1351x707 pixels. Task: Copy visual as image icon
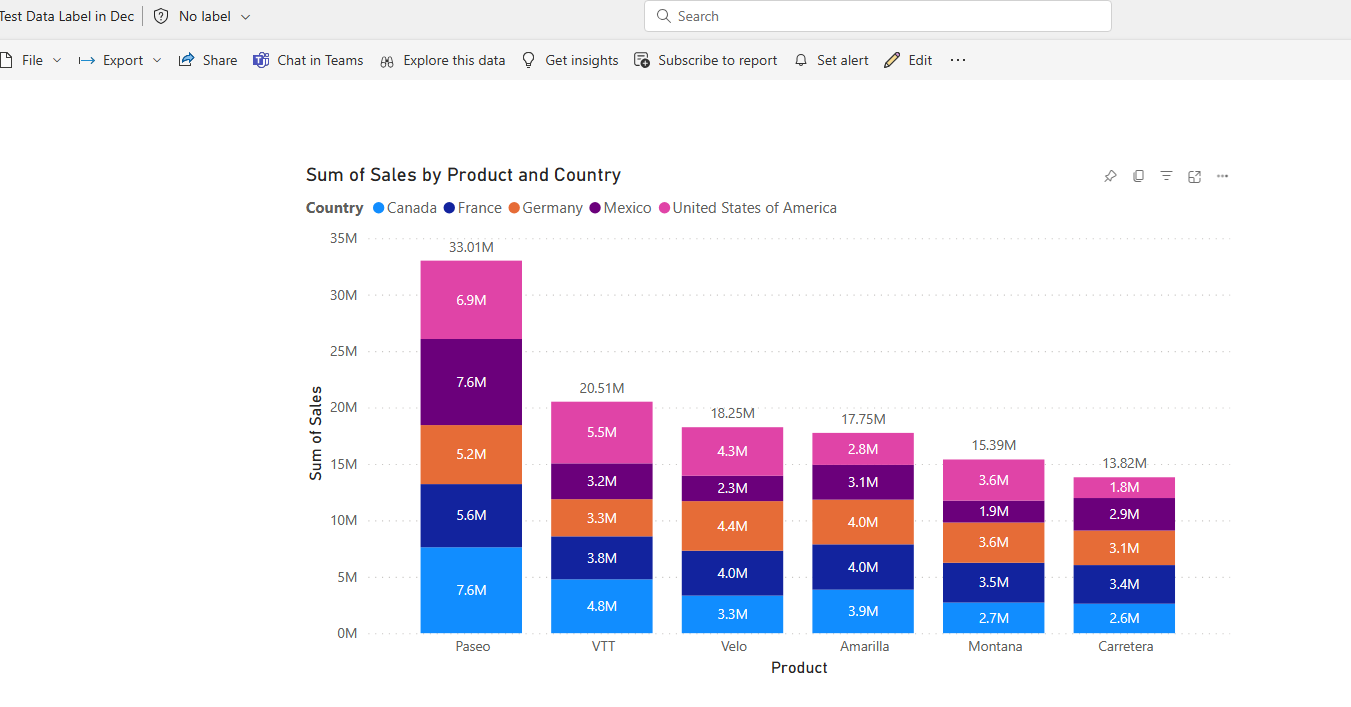[1138, 176]
